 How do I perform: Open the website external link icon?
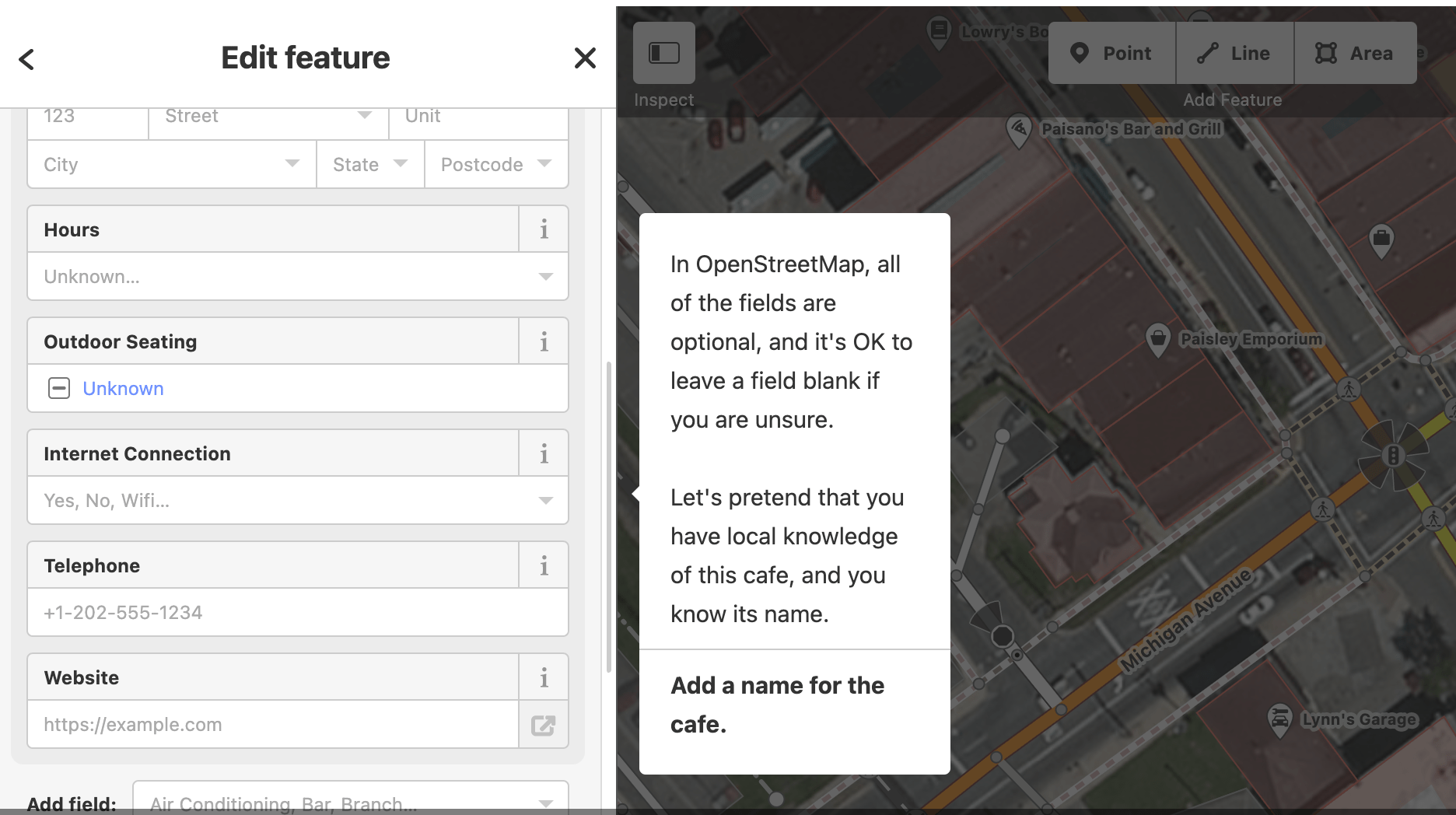point(543,725)
